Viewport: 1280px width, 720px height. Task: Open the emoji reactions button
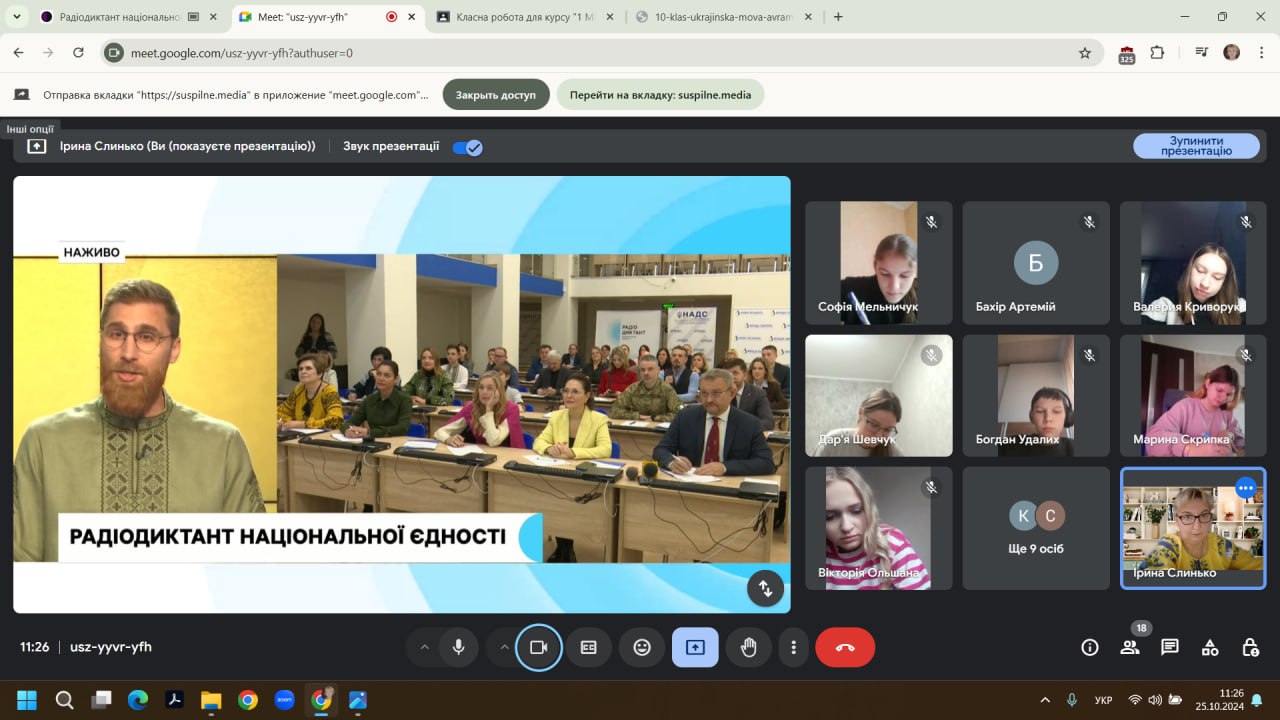(x=642, y=647)
